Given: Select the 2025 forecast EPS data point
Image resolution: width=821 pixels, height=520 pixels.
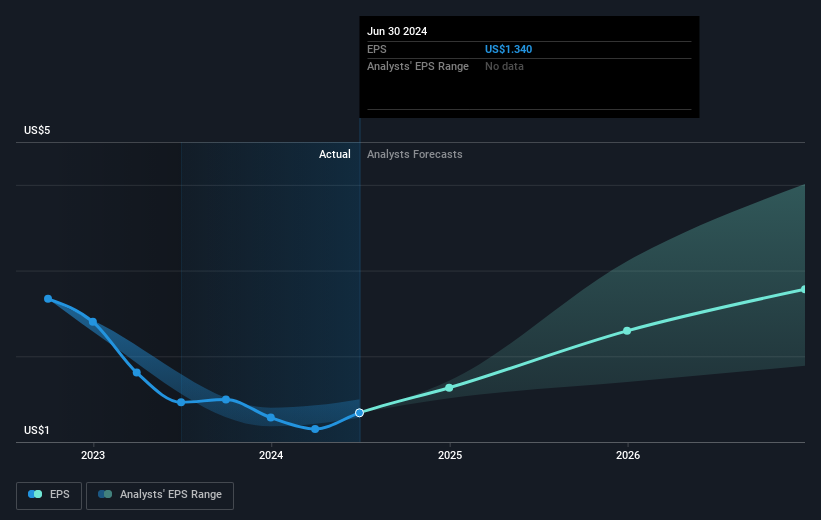Looking at the screenshot, I should coord(449,388).
